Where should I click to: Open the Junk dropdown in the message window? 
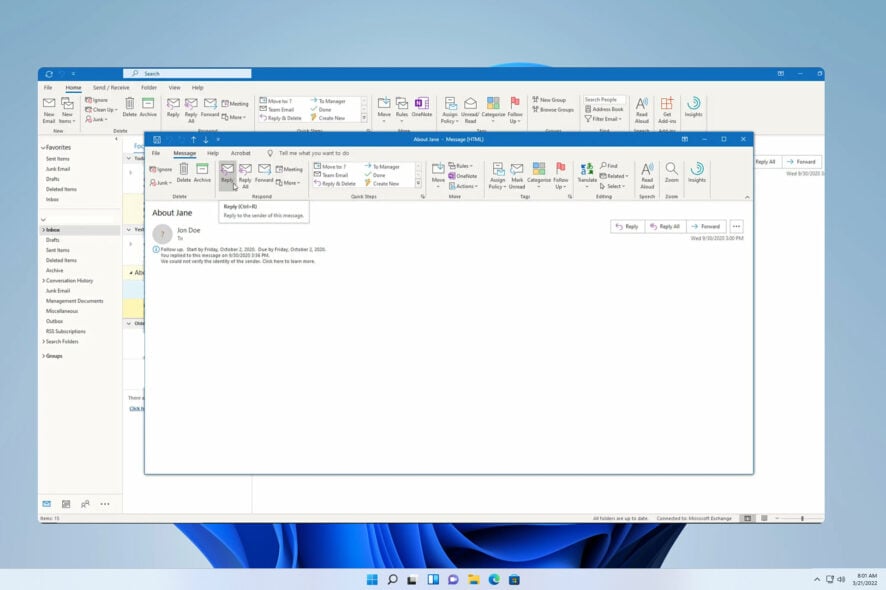161,183
